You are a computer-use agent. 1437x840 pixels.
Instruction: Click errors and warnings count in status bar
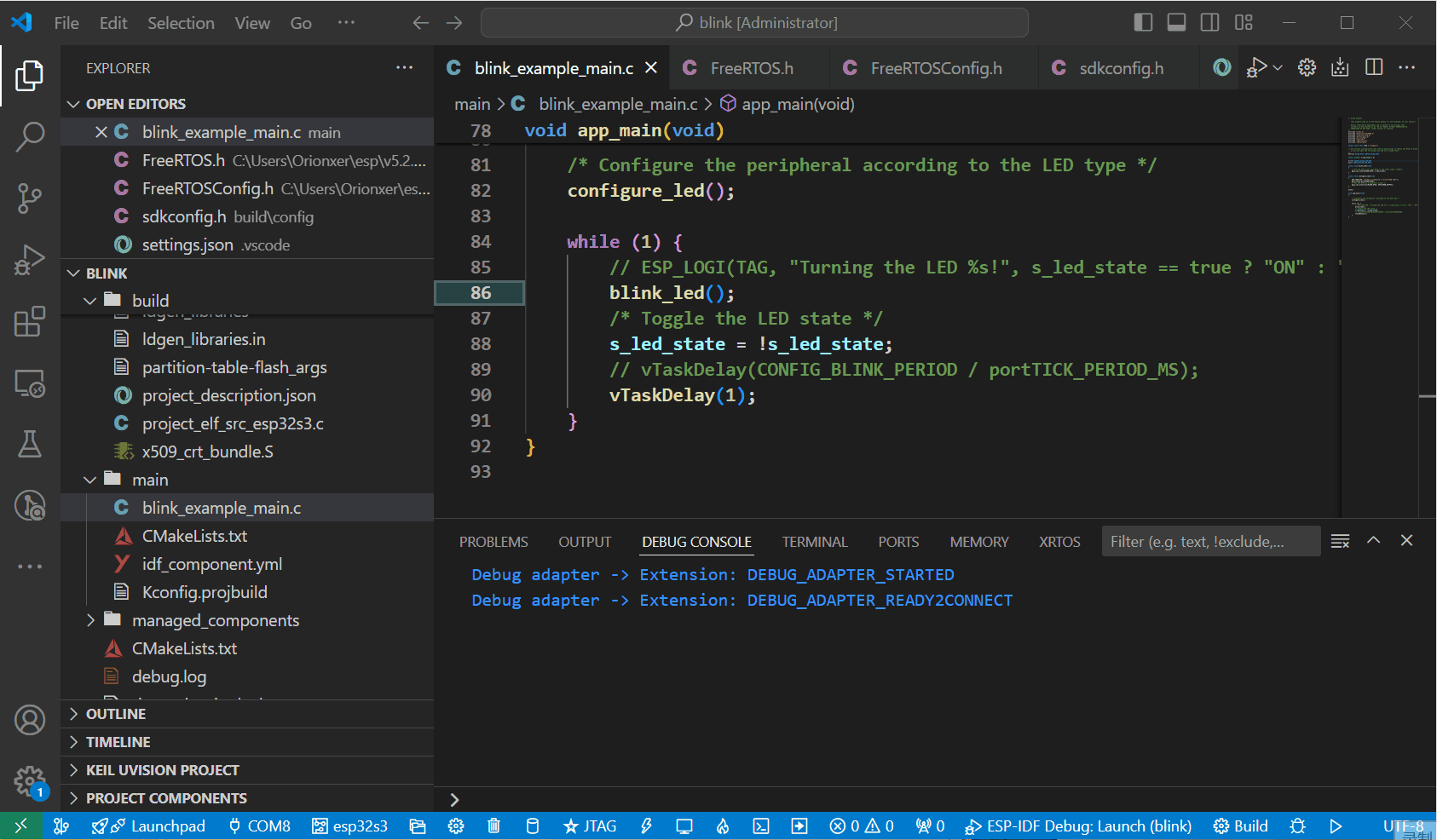(x=862, y=826)
